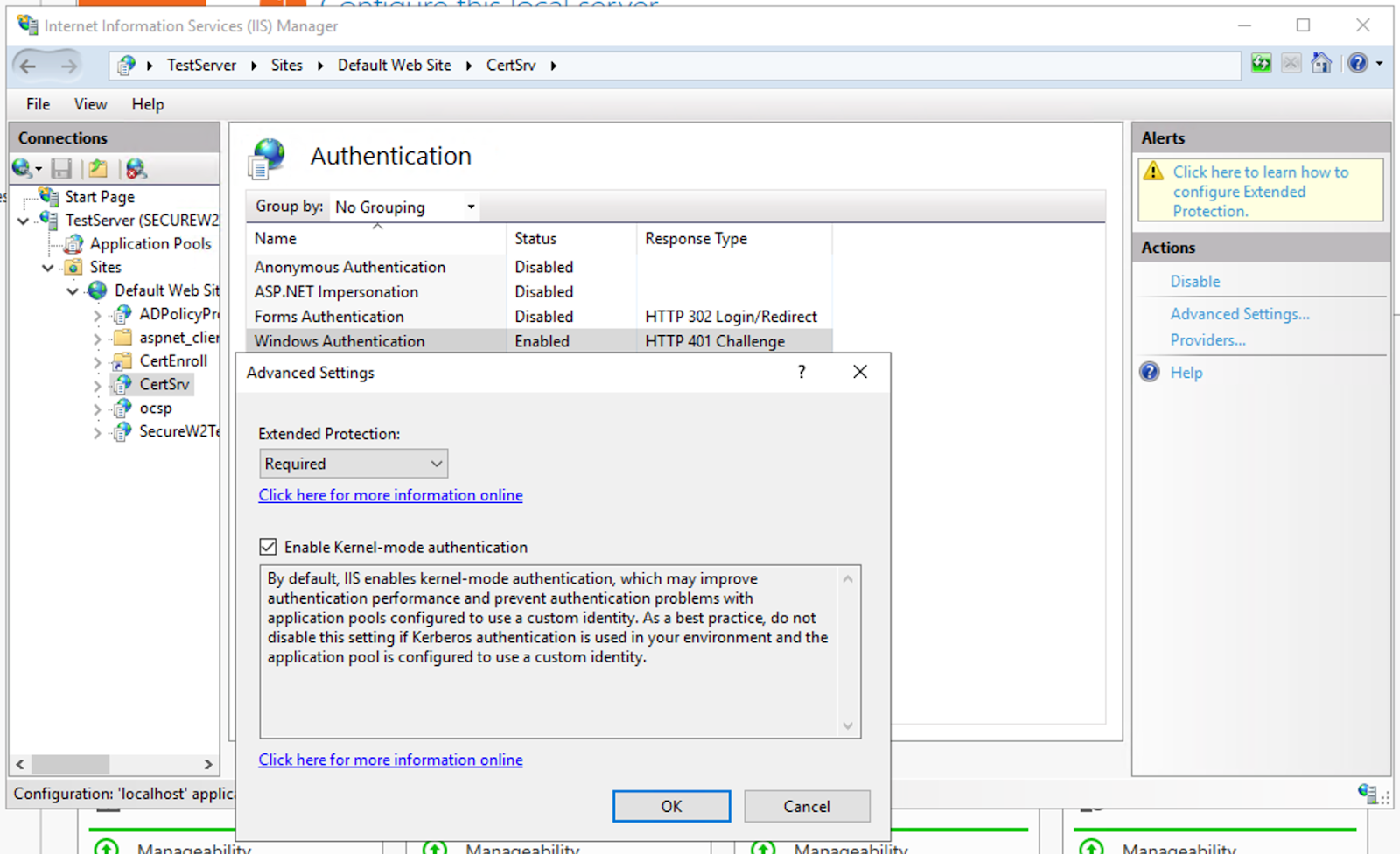Open the Help menu

[148, 104]
